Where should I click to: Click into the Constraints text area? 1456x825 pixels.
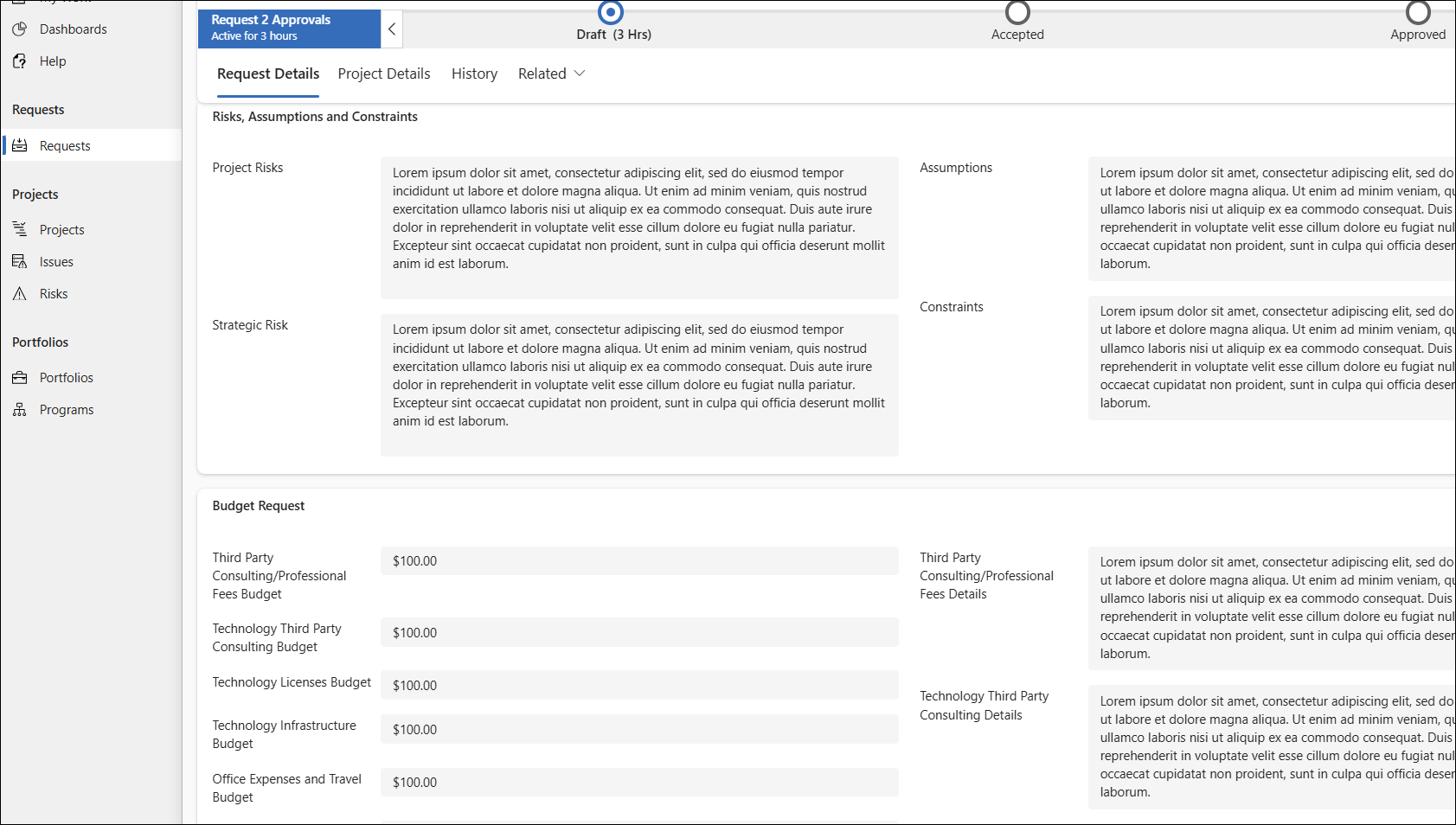pos(1272,358)
